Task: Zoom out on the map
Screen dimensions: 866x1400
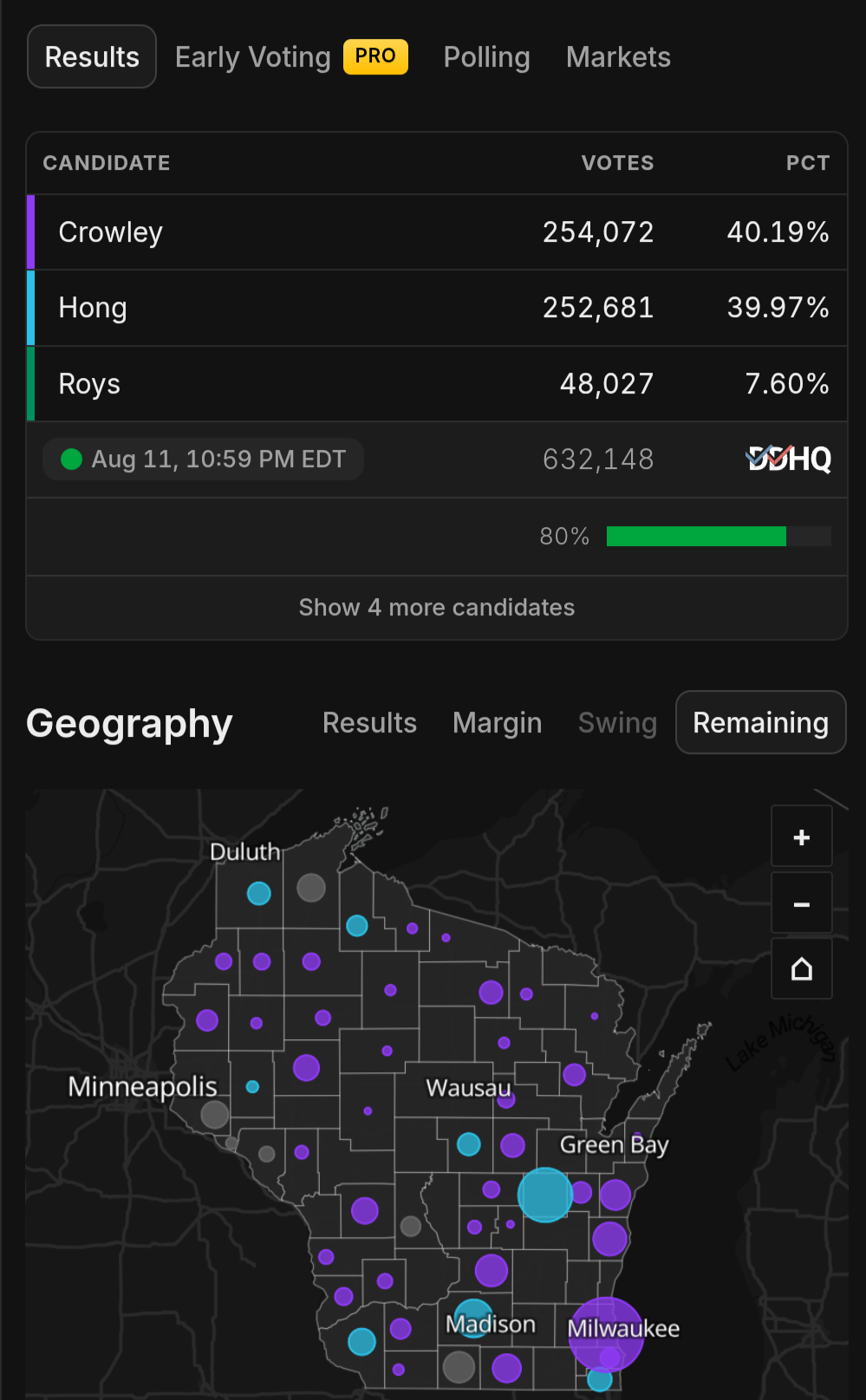Action: click(x=802, y=904)
